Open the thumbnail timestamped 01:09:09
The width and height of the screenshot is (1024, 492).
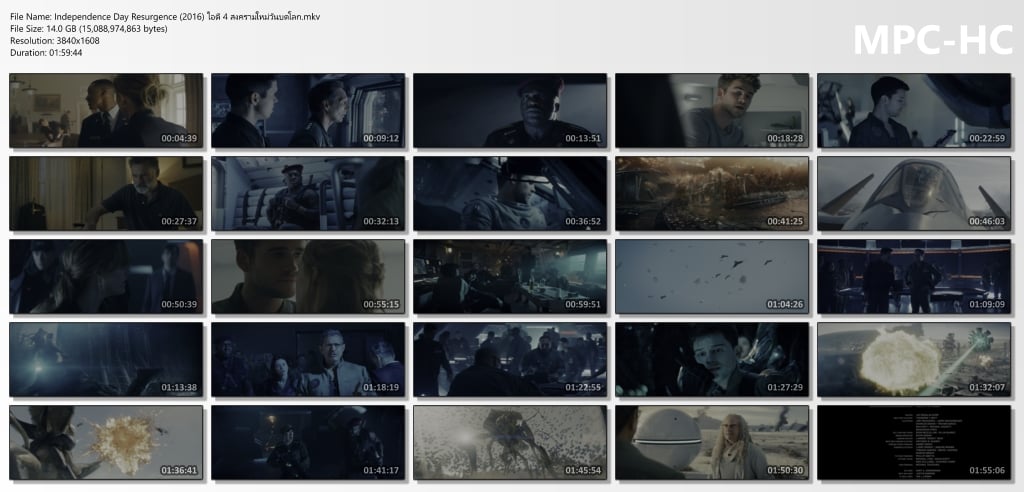click(914, 276)
